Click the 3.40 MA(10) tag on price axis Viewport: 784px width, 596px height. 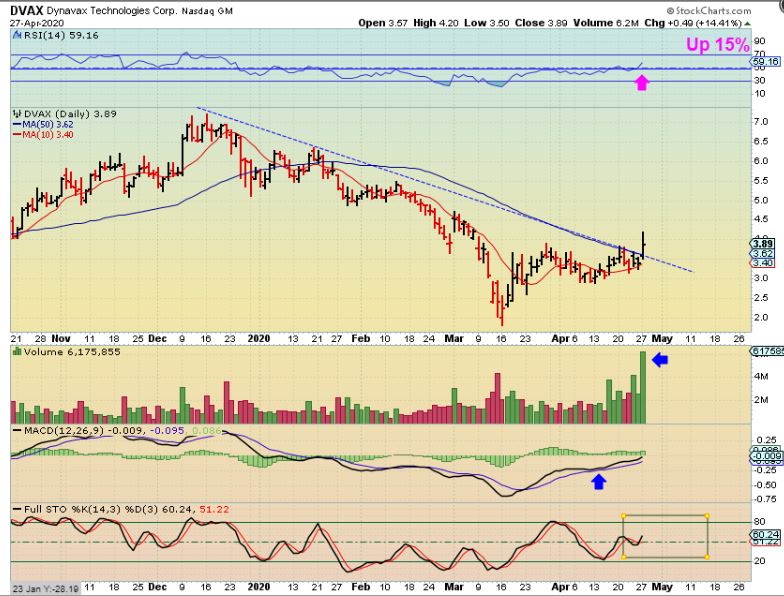click(x=764, y=263)
